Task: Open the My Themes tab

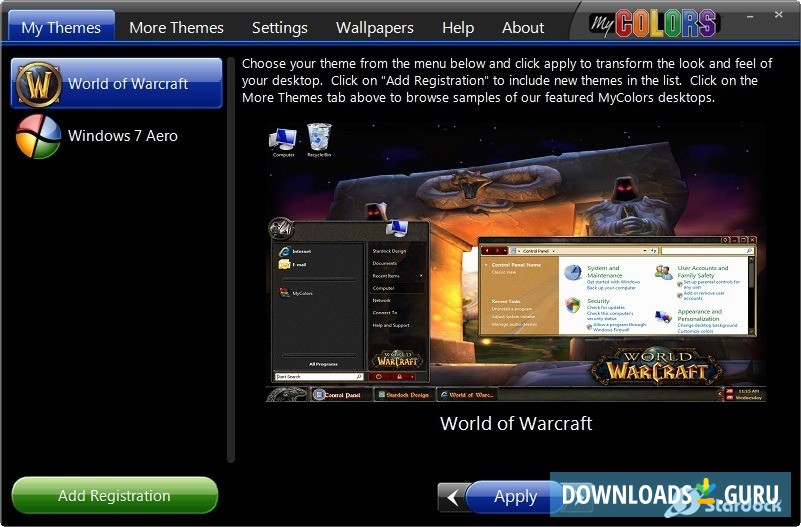Action: 61,27
